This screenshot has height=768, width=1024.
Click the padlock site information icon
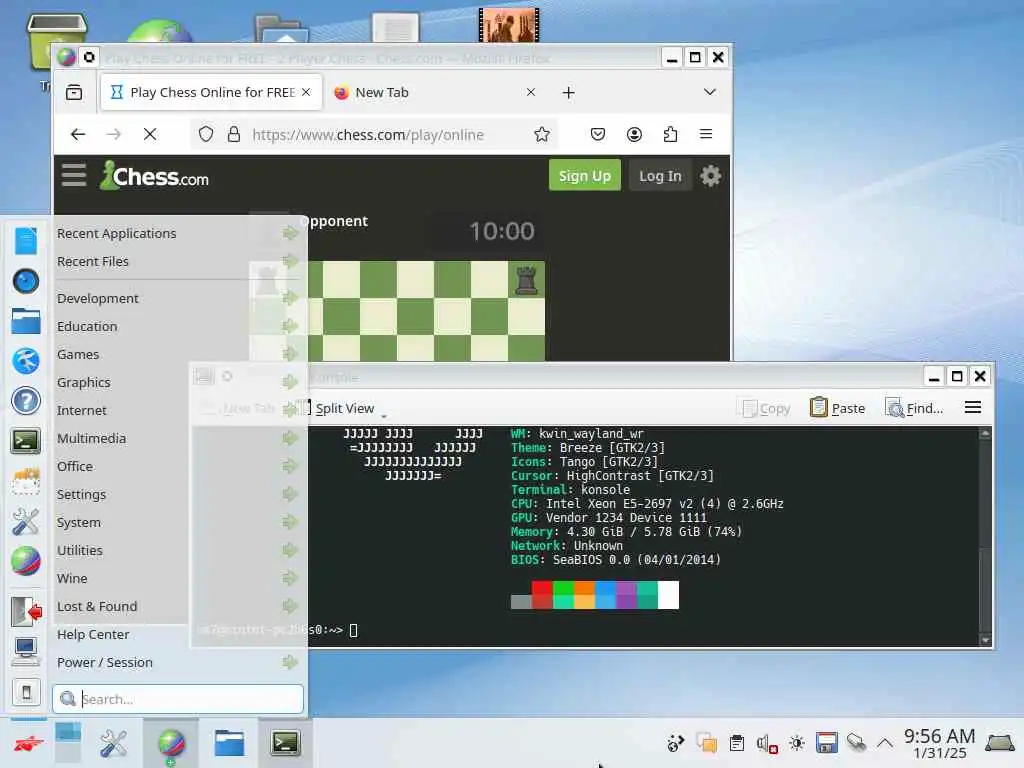click(x=234, y=135)
